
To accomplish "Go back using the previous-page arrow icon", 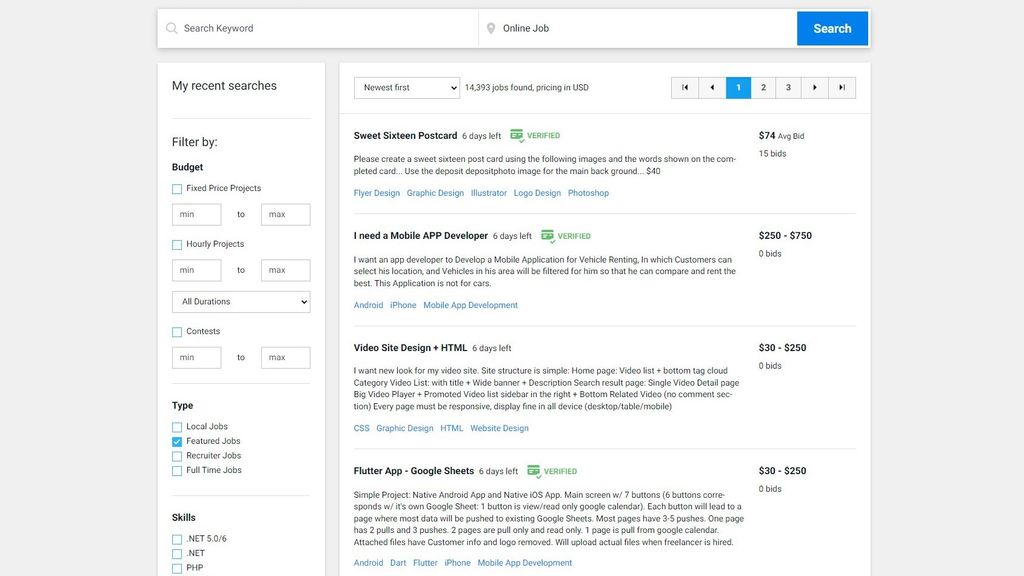I will pos(711,87).
